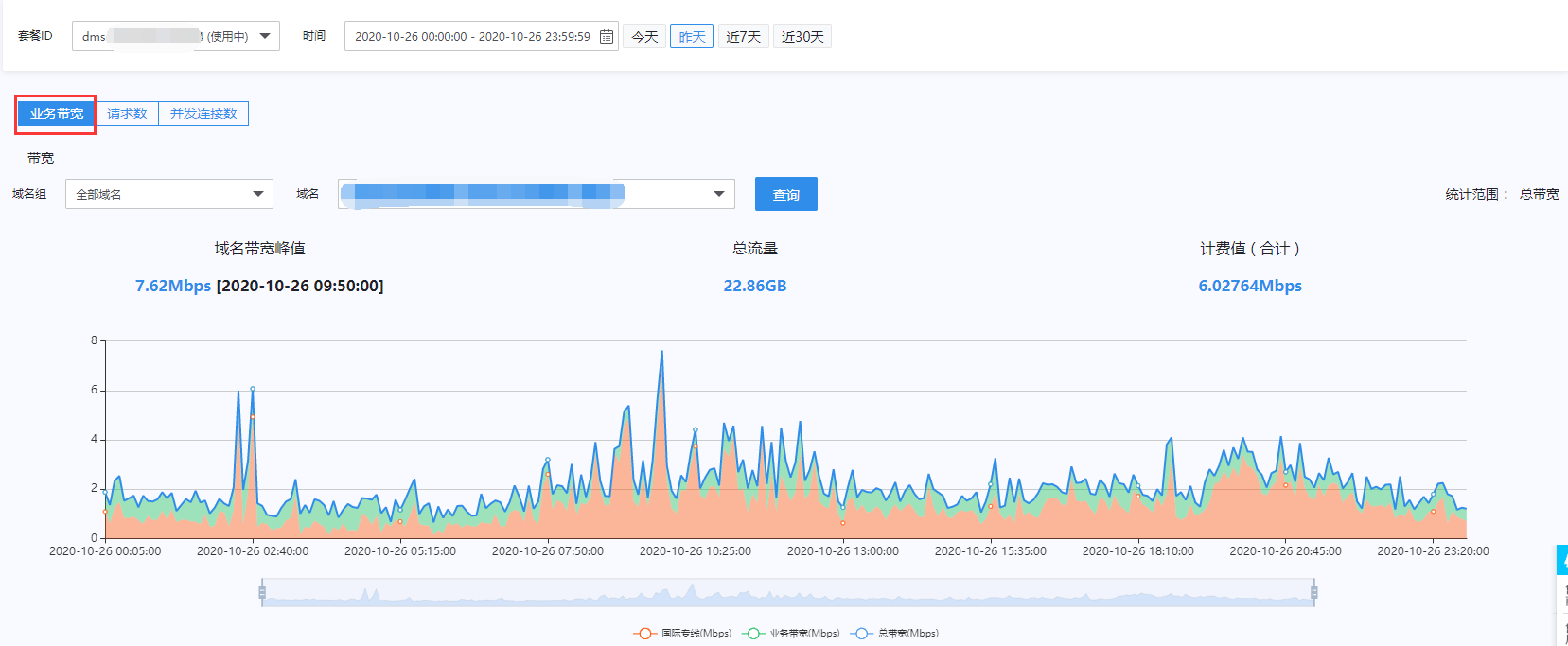Screen dimensions: 1568x646
Task: Expand the 域名 selection dropdown
Action: (537, 194)
